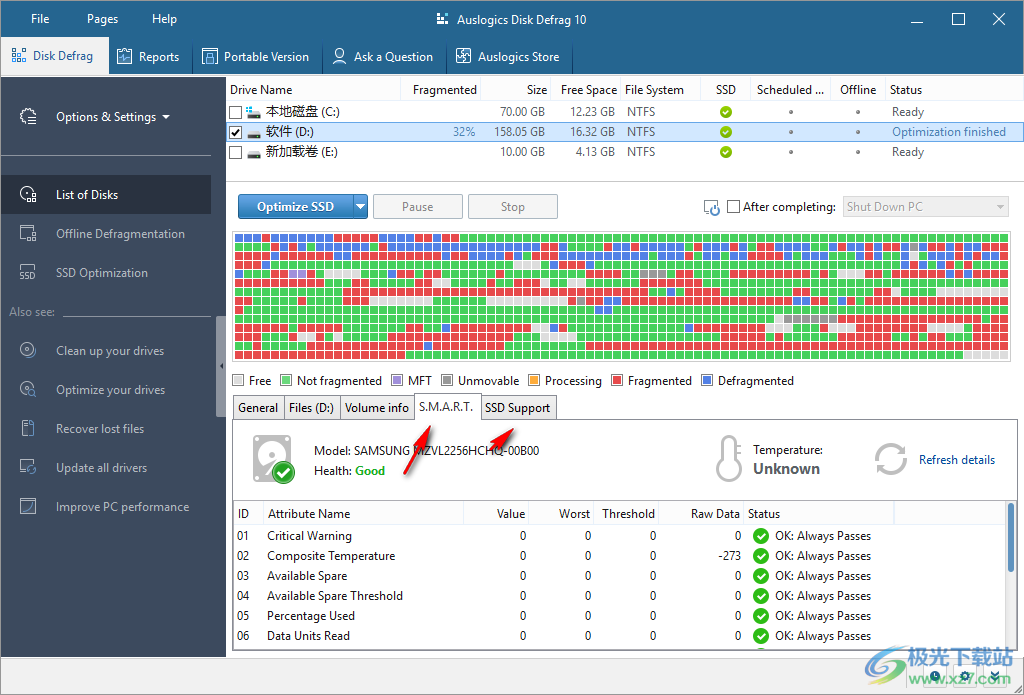Click the Not fragmented green legend swatch
Viewport: 1024px width, 695px height.
(286, 380)
